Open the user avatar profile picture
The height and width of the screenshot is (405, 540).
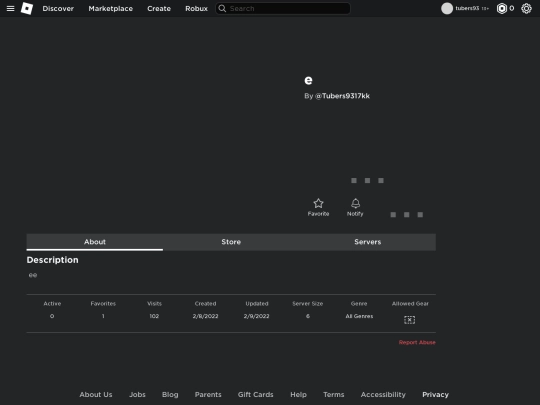[x=447, y=8]
